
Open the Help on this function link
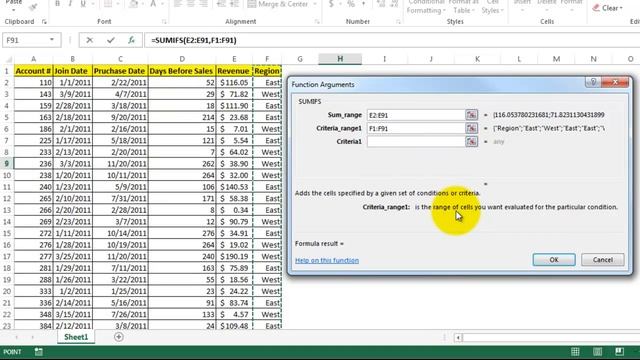tap(327, 260)
